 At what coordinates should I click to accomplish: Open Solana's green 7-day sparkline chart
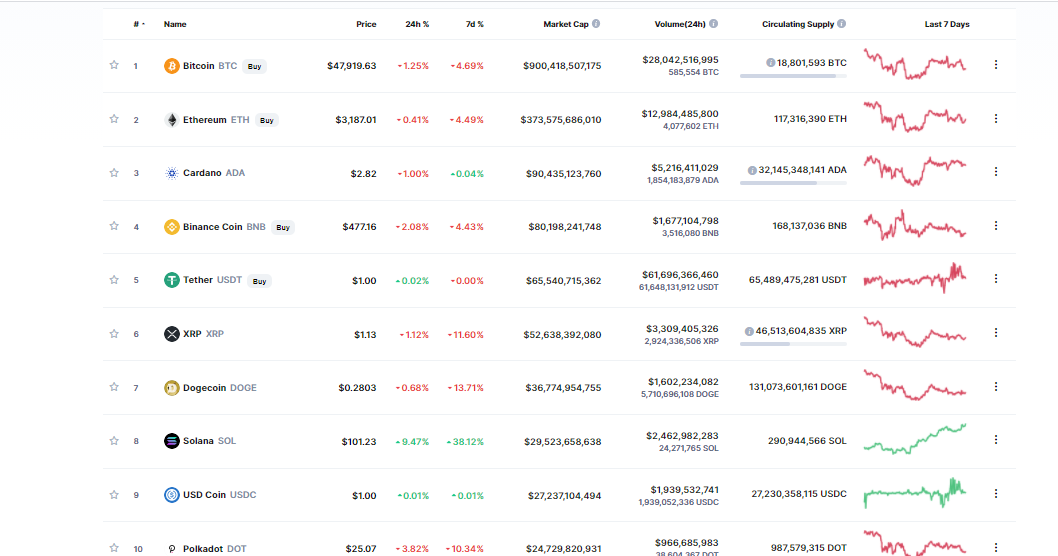tap(915, 439)
